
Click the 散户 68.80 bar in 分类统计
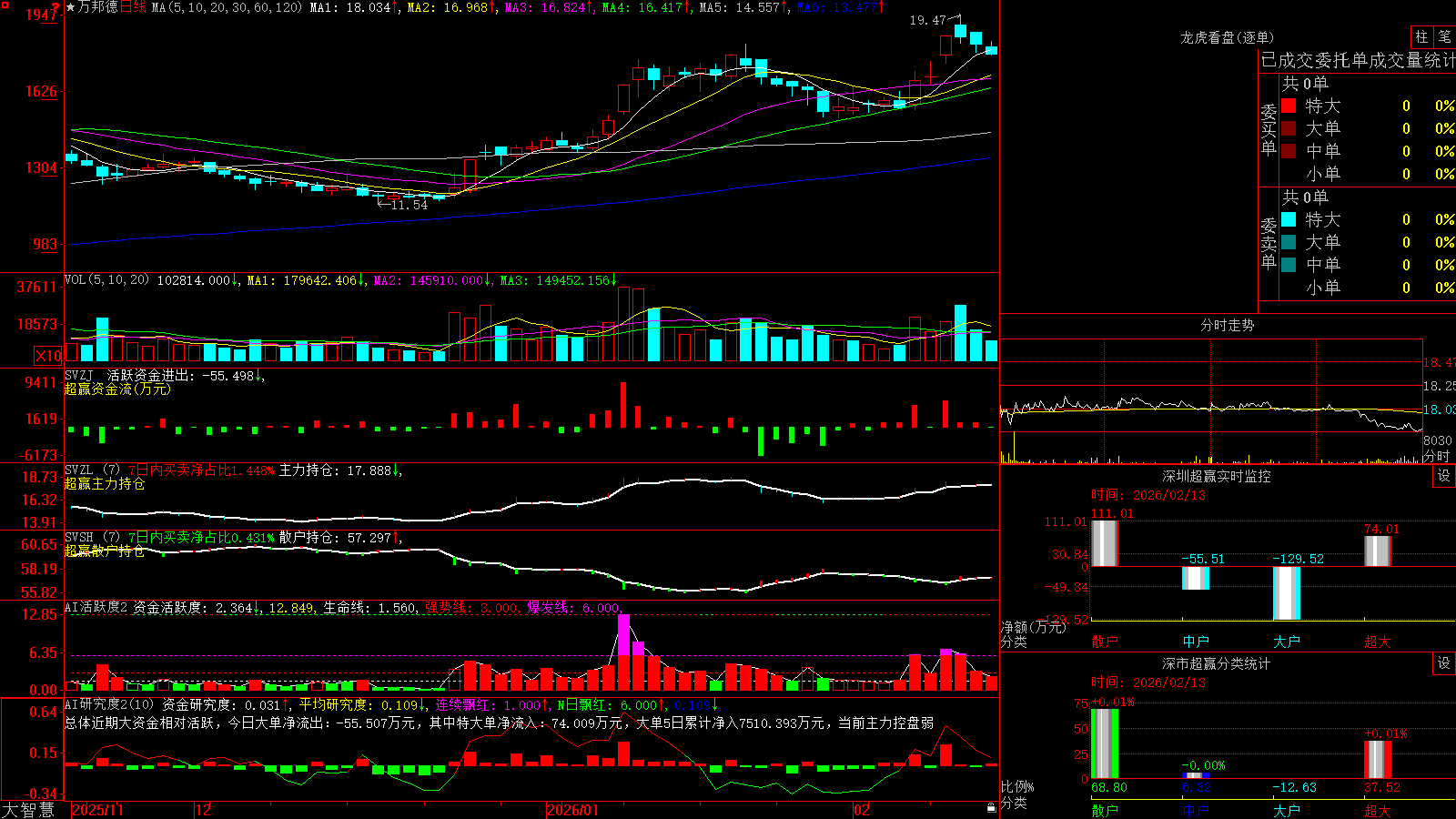pos(1105,744)
